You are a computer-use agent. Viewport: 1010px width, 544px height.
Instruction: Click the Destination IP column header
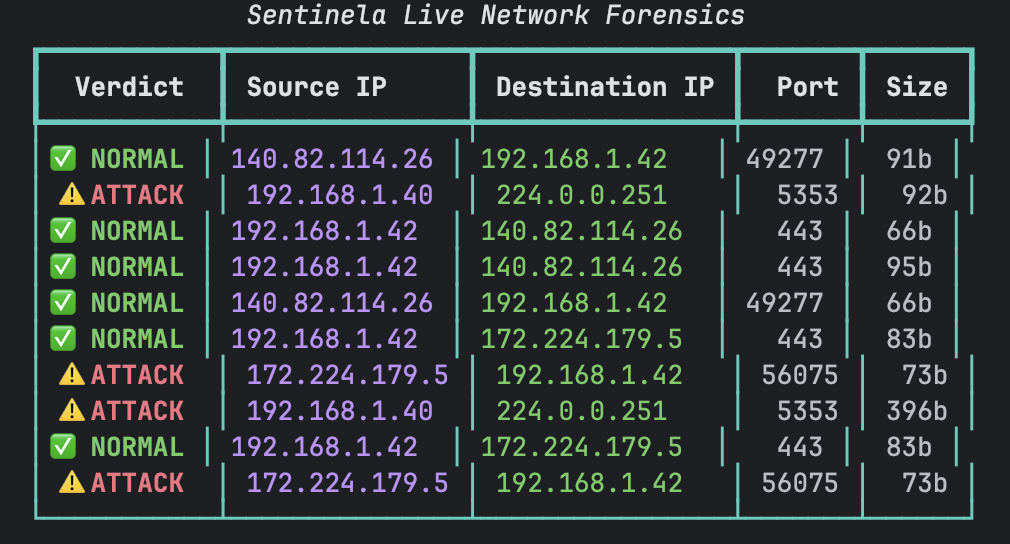[x=604, y=87]
